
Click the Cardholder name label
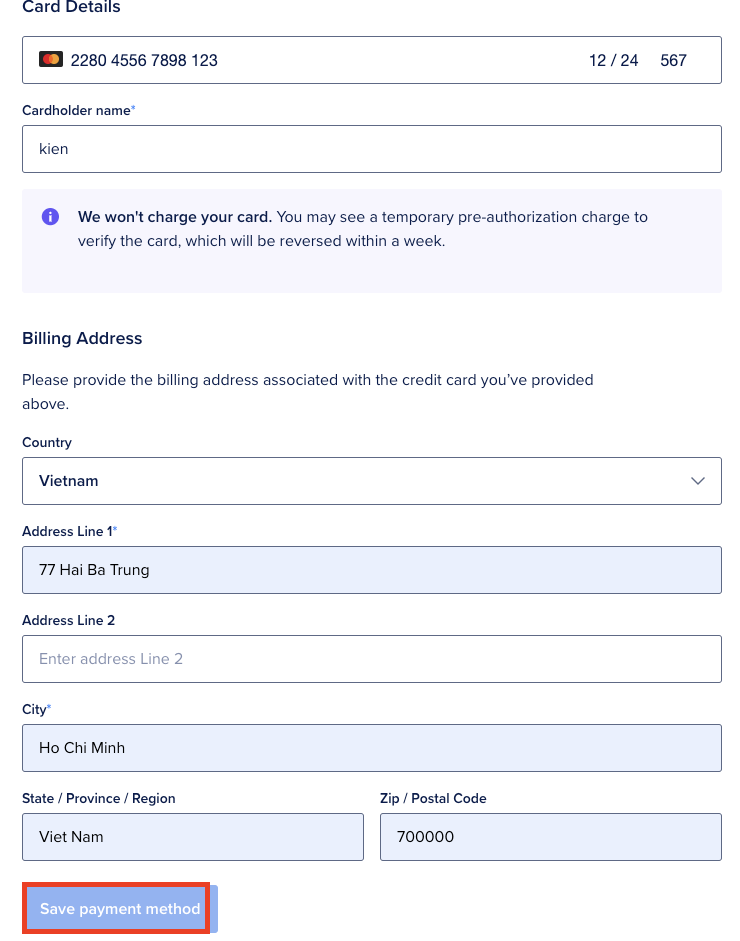click(76, 111)
